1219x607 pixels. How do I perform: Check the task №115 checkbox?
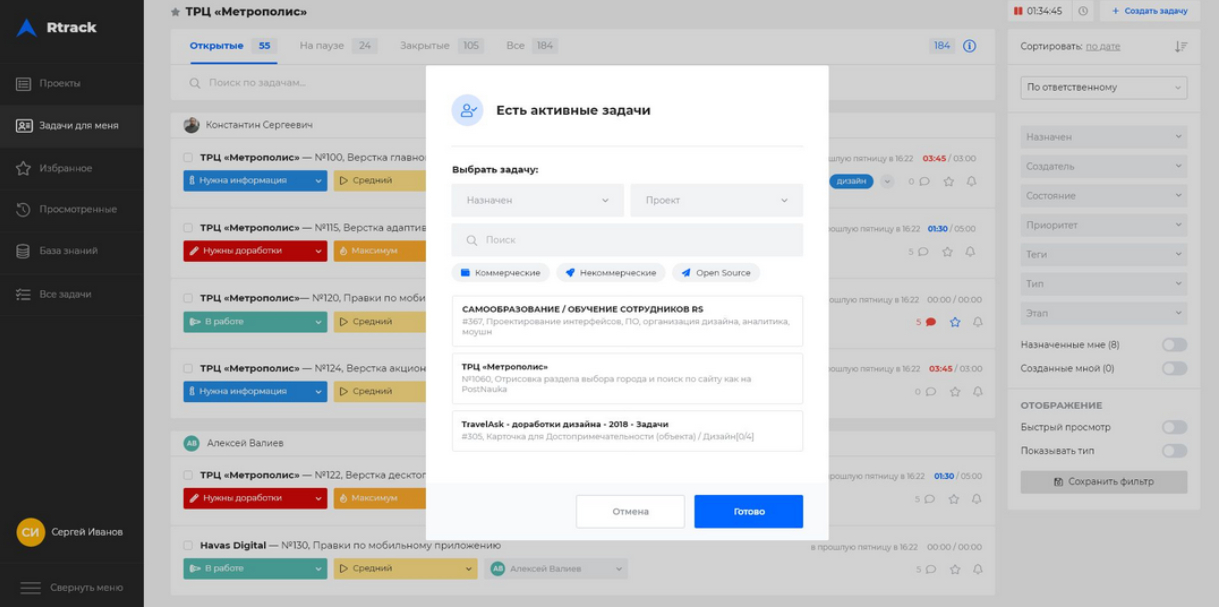[x=188, y=228]
